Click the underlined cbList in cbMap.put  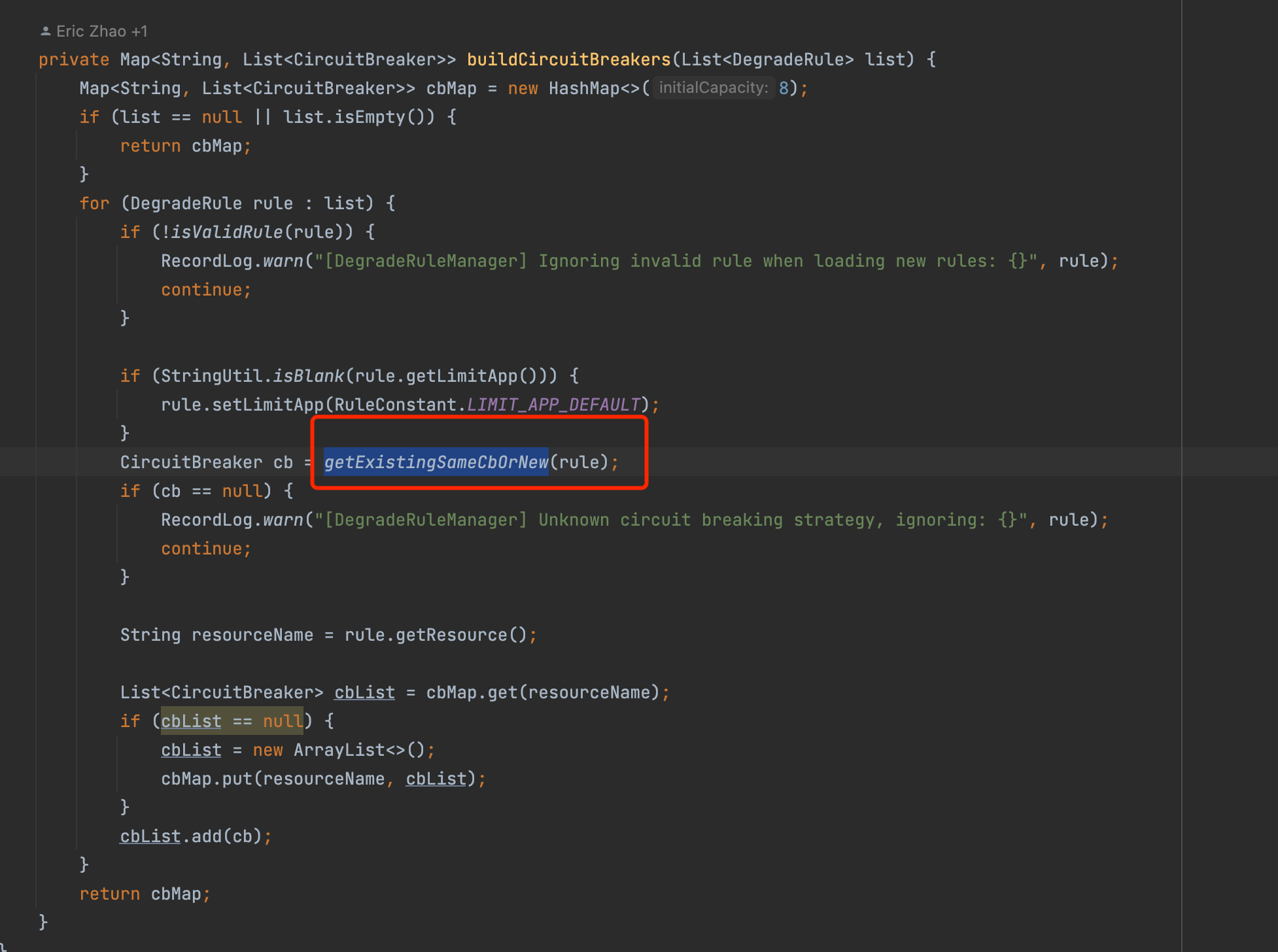click(x=436, y=778)
